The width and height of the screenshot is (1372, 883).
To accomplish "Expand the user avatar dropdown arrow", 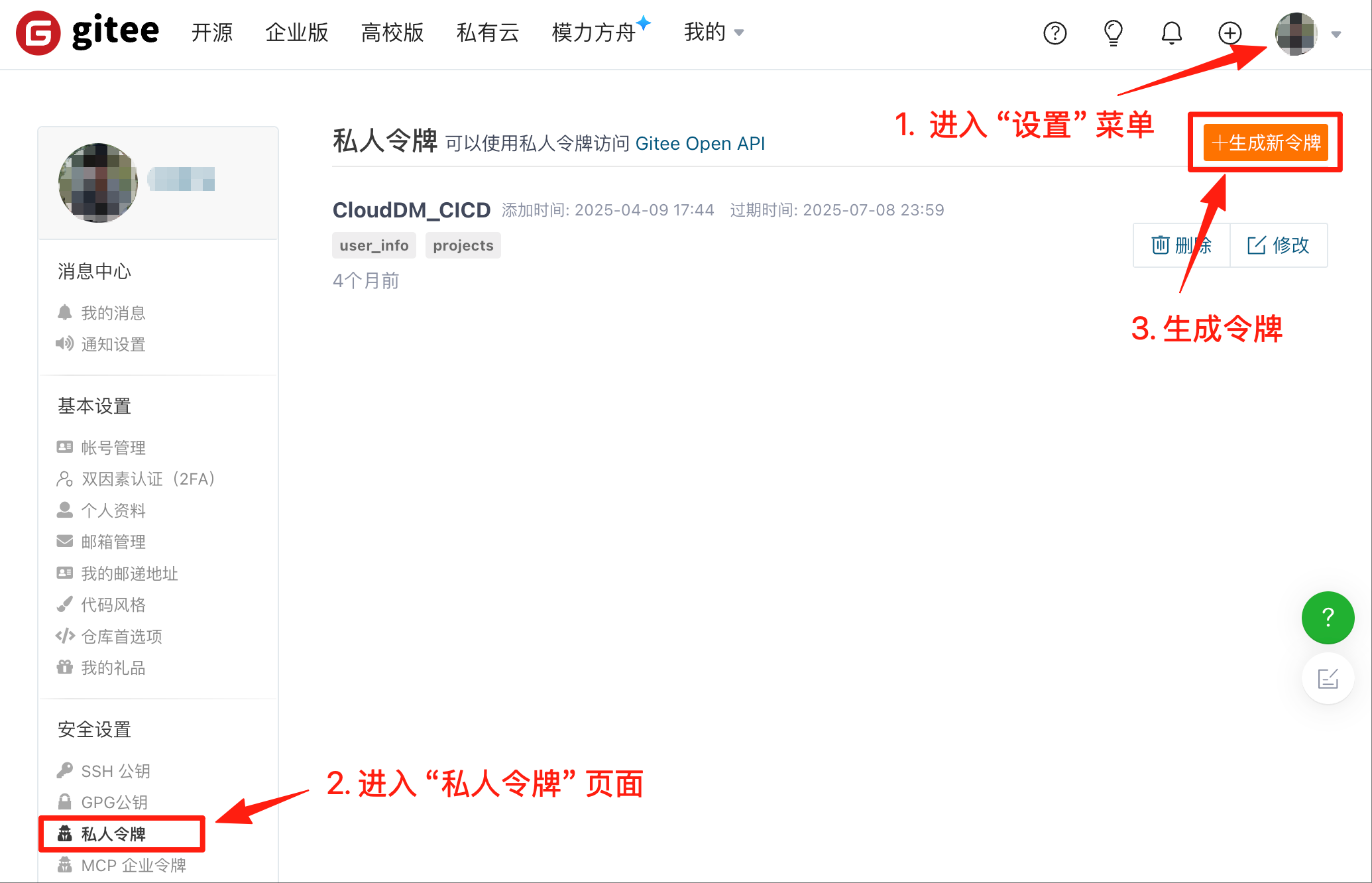I will pyautogui.click(x=1336, y=34).
